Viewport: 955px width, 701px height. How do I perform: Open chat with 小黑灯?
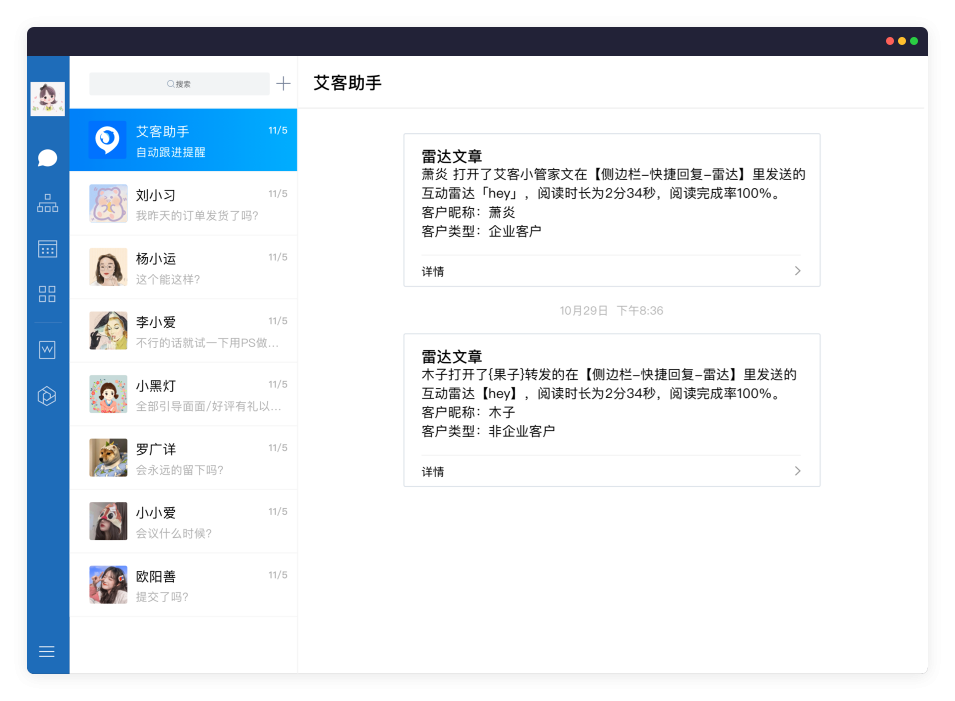click(x=183, y=395)
